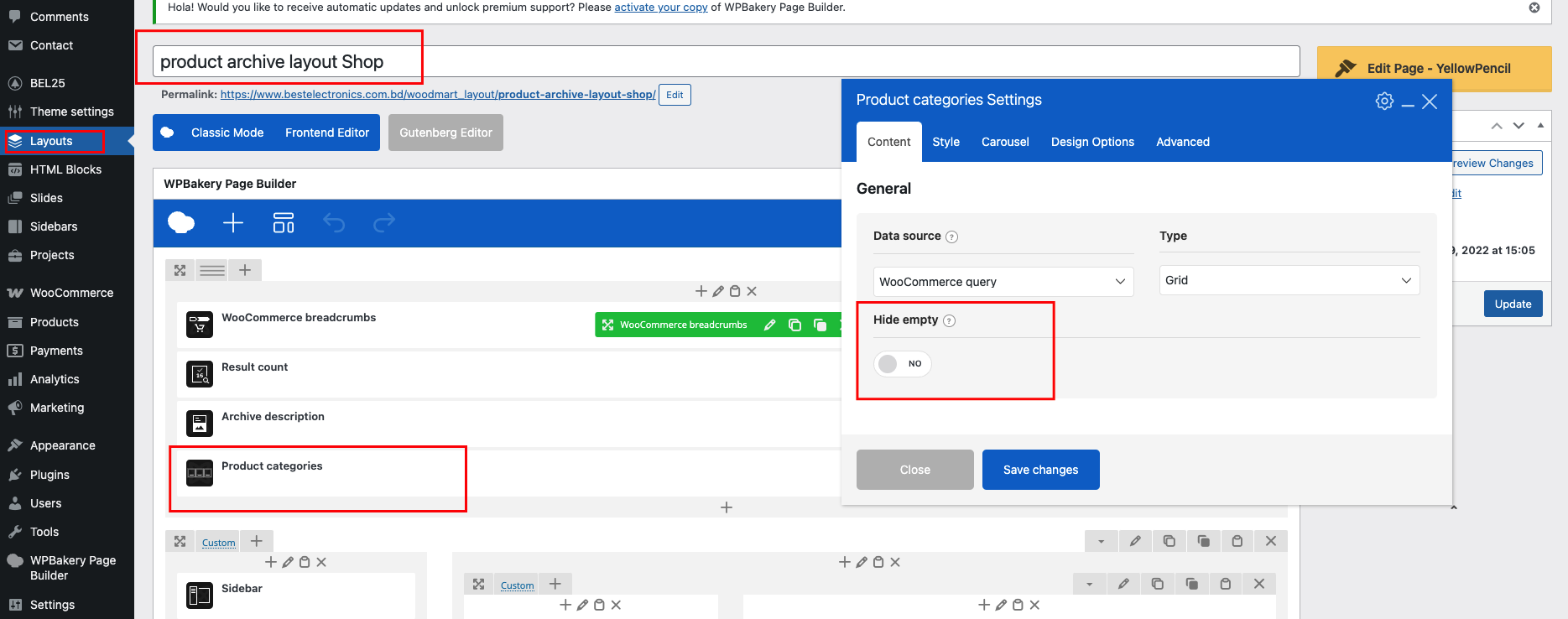The height and width of the screenshot is (619, 1568).
Task: Move the Publish box up
Action: coord(1497,126)
